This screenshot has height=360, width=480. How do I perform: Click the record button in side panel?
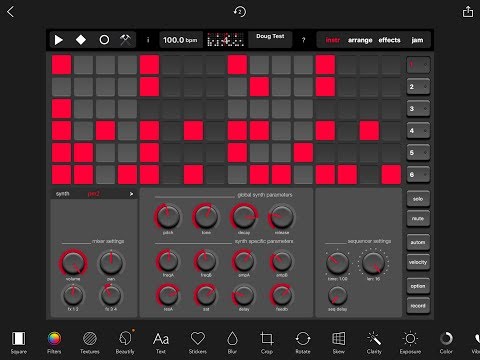[418, 305]
